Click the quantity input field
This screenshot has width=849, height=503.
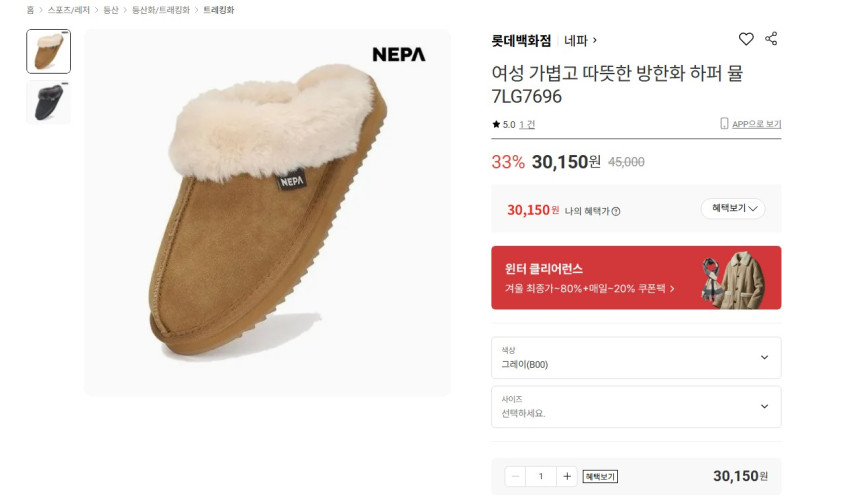click(541, 476)
